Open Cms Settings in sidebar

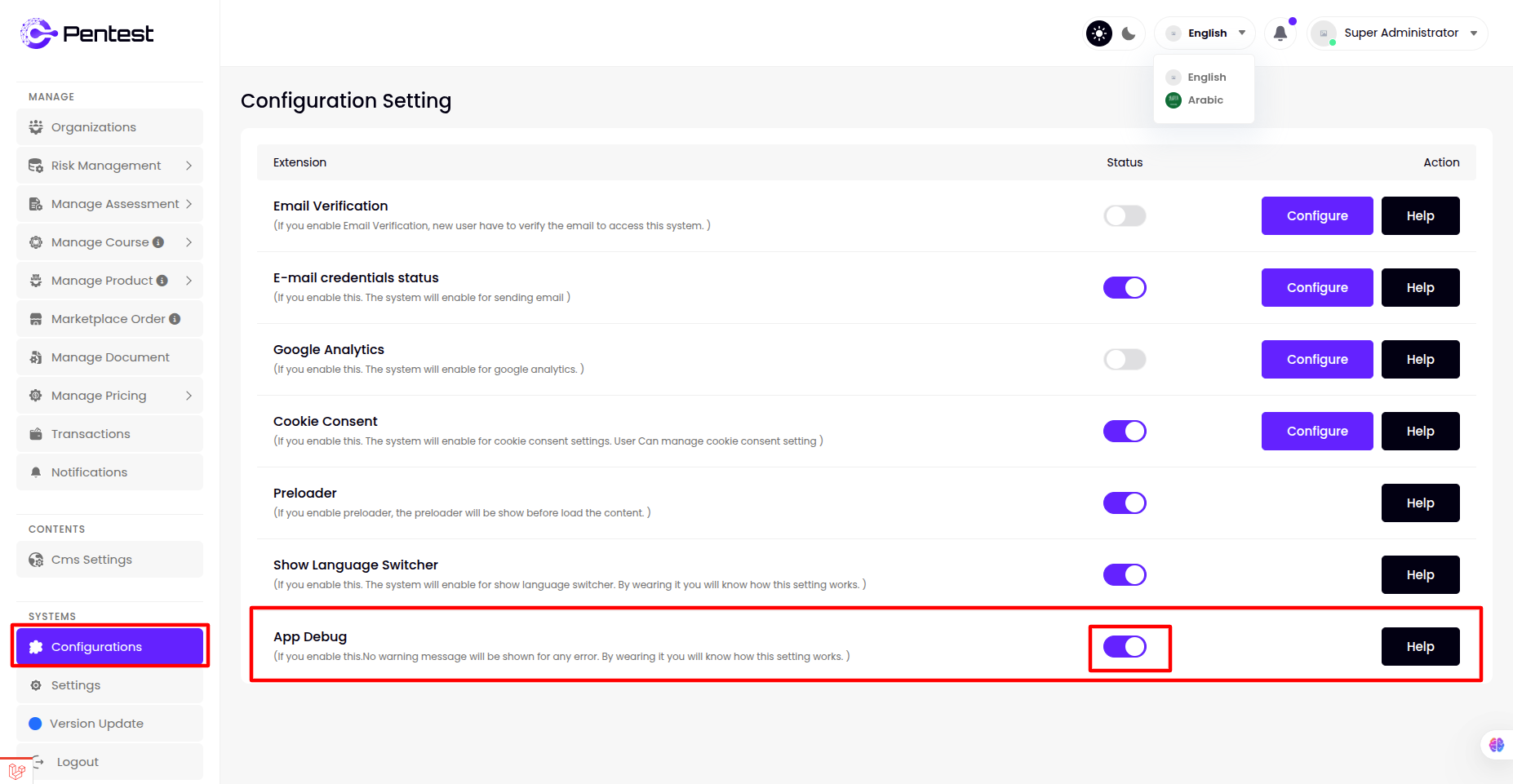91,560
